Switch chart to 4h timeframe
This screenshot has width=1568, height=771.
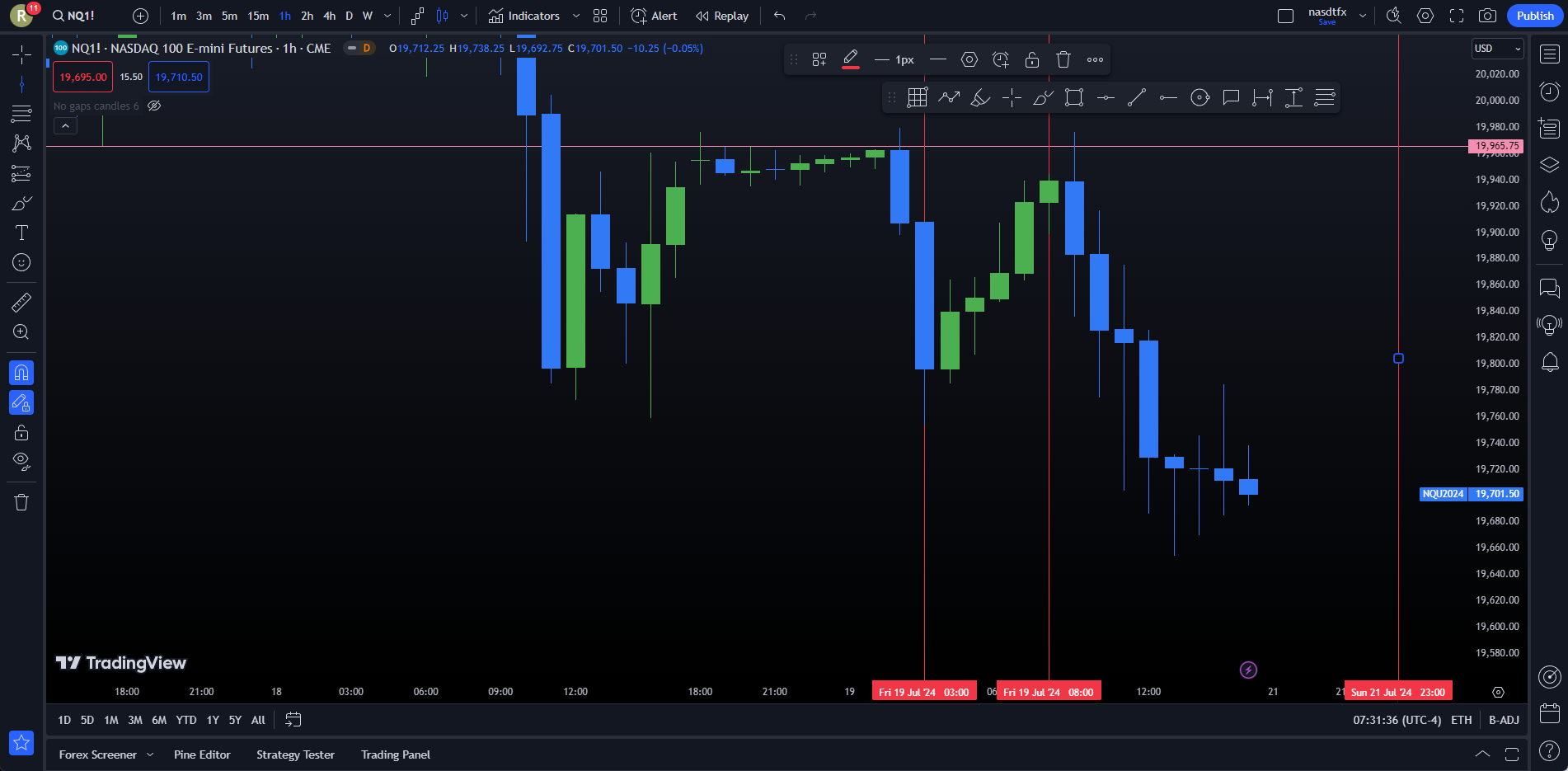tap(329, 16)
